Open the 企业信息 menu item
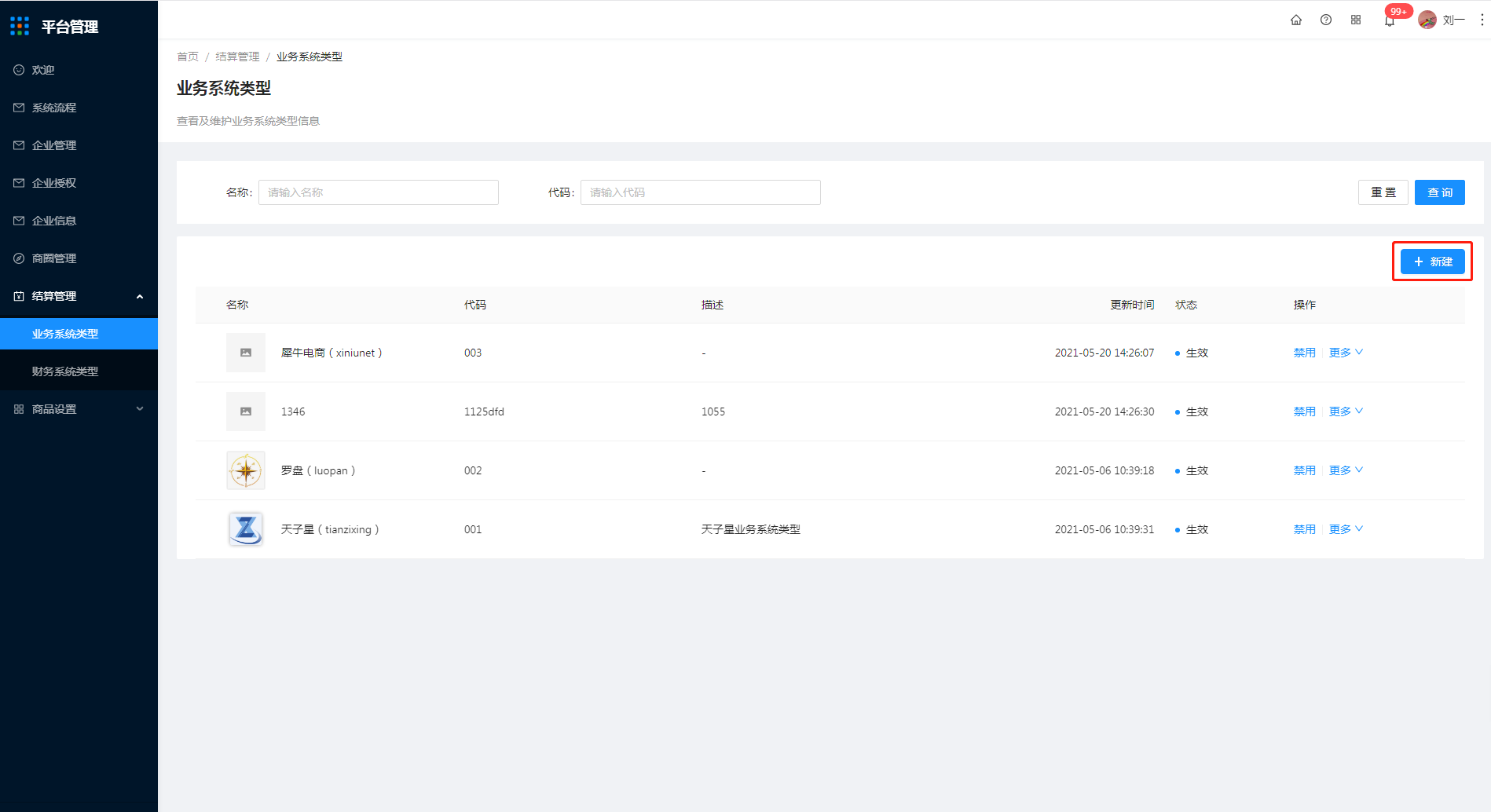Viewport: 1491px width, 812px height. pyautogui.click(x=79, y=221)
